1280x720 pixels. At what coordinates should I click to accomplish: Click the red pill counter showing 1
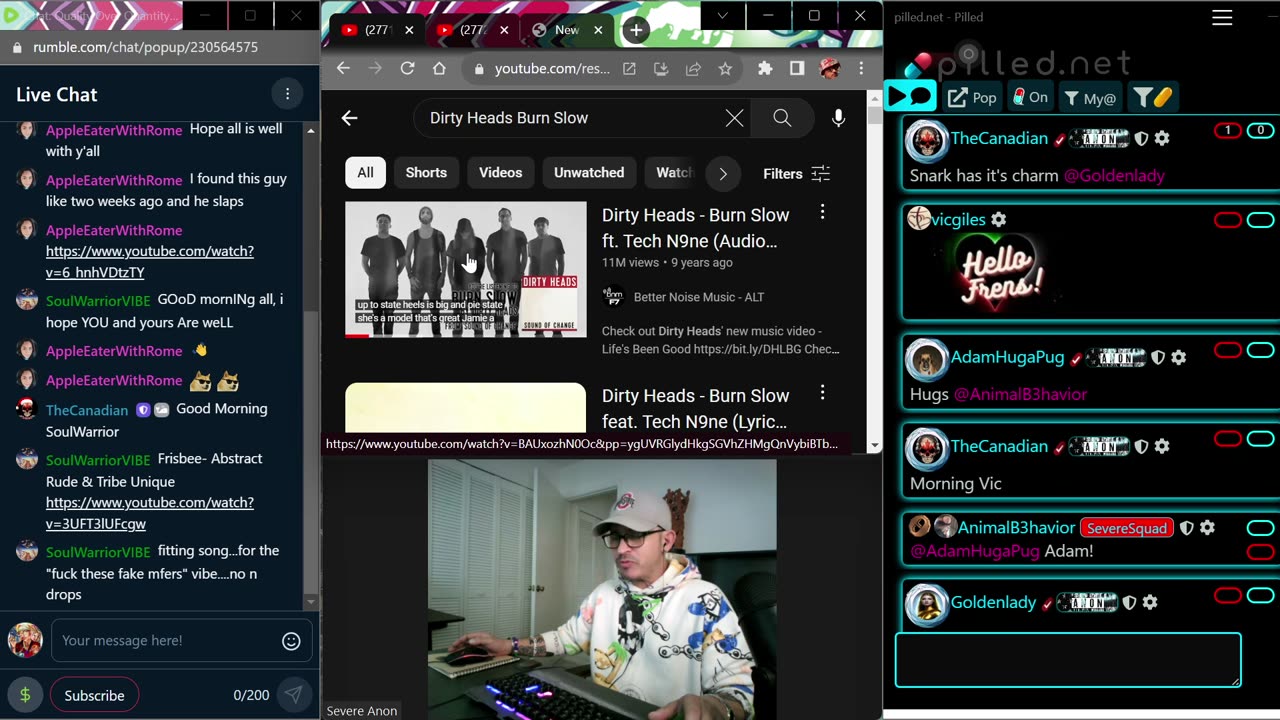tap(1227, 130)
